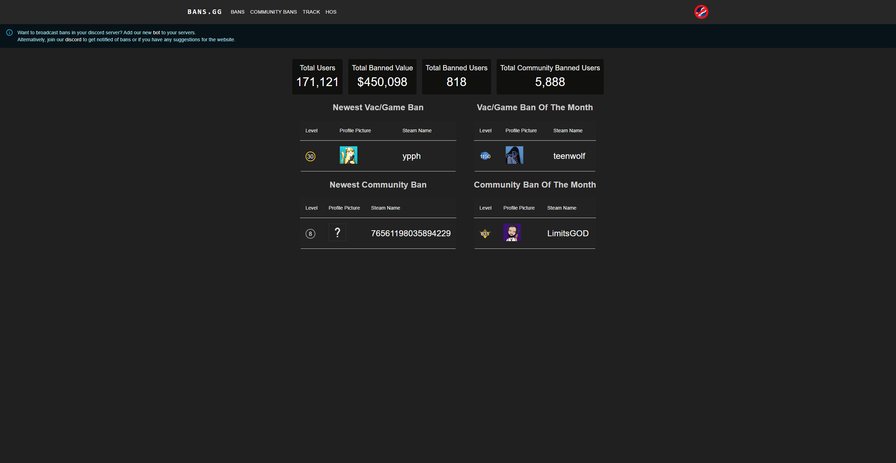The image size is (896, 463).
Task: Click the question mark profile picture
Action: click(x=337, y=232)
